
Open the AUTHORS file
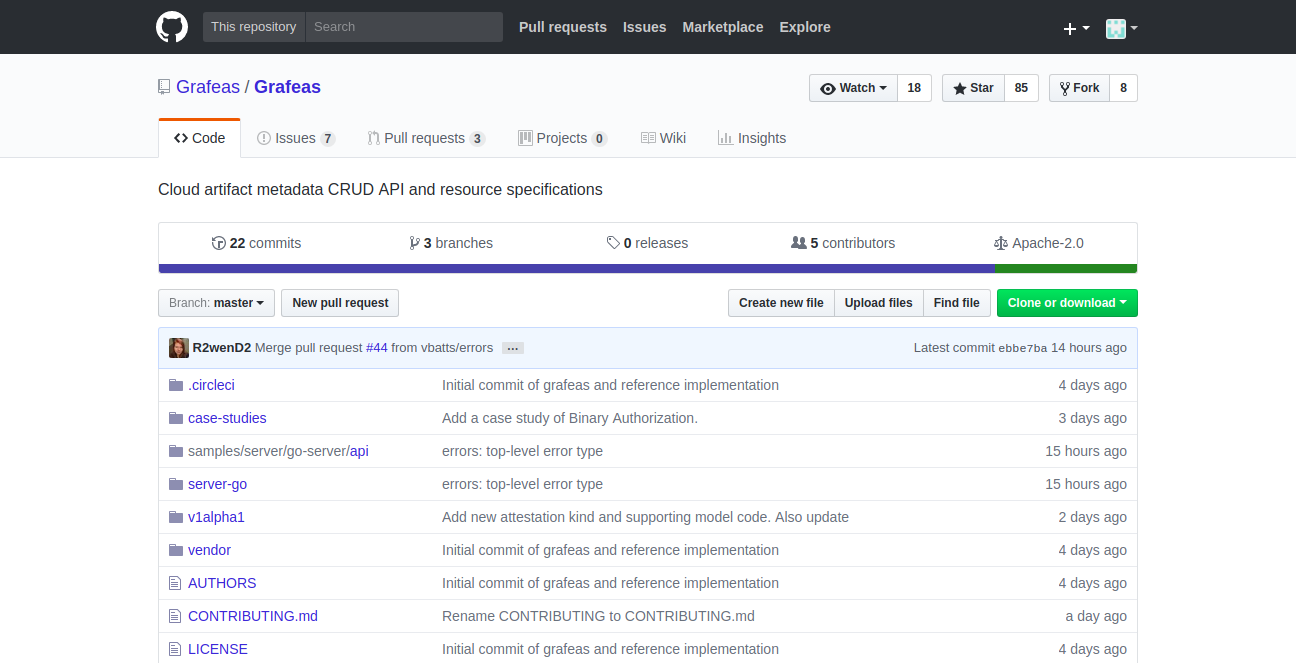tap(222, 583)
